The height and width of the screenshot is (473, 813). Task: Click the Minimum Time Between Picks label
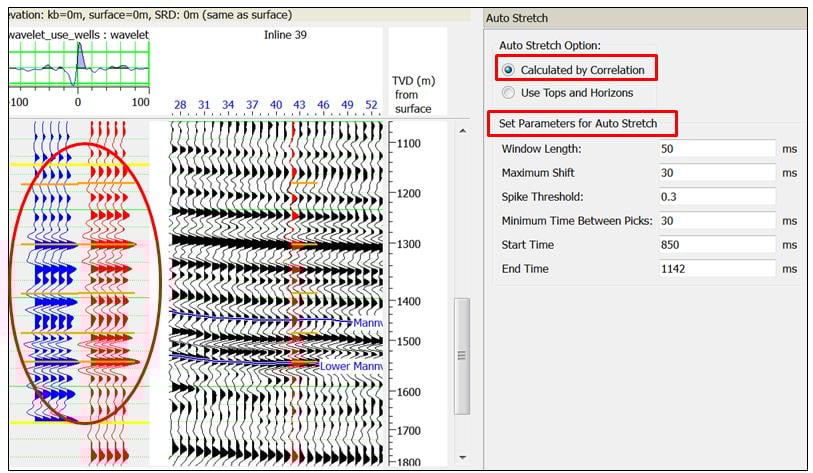click(577, 220)
